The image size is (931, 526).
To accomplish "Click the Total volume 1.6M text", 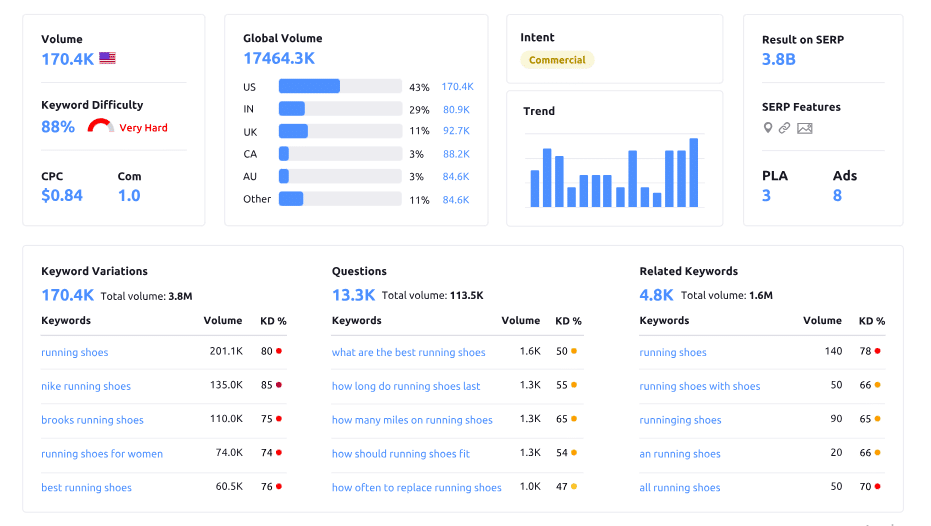I will point(727,295).
